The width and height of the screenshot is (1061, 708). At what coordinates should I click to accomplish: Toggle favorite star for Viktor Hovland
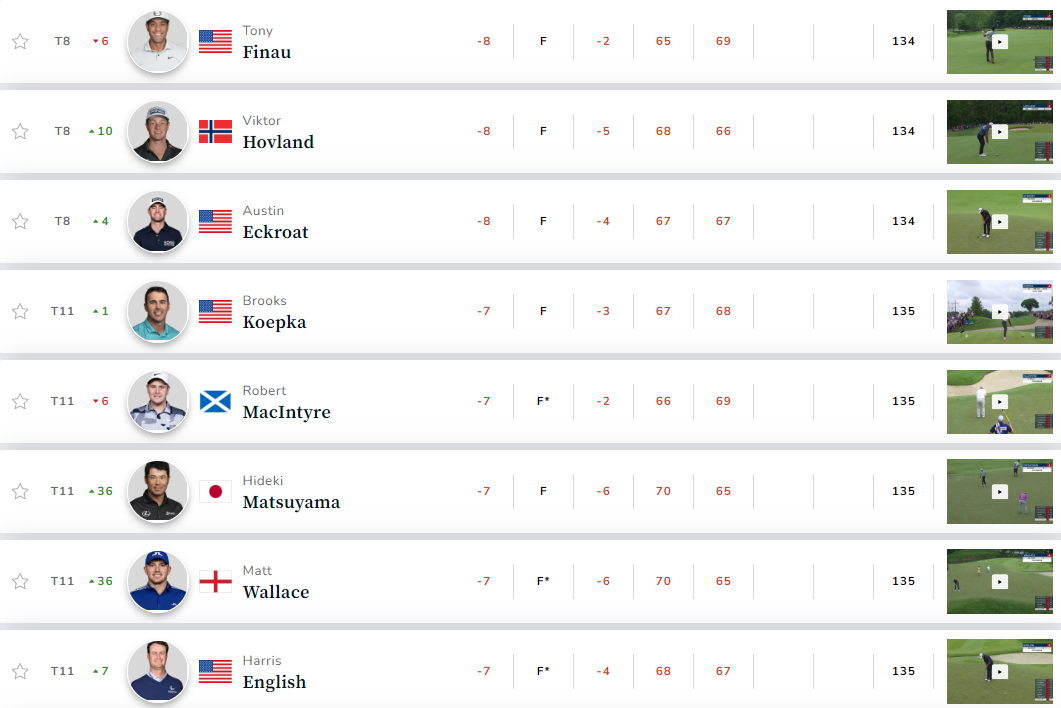[20, 131]
